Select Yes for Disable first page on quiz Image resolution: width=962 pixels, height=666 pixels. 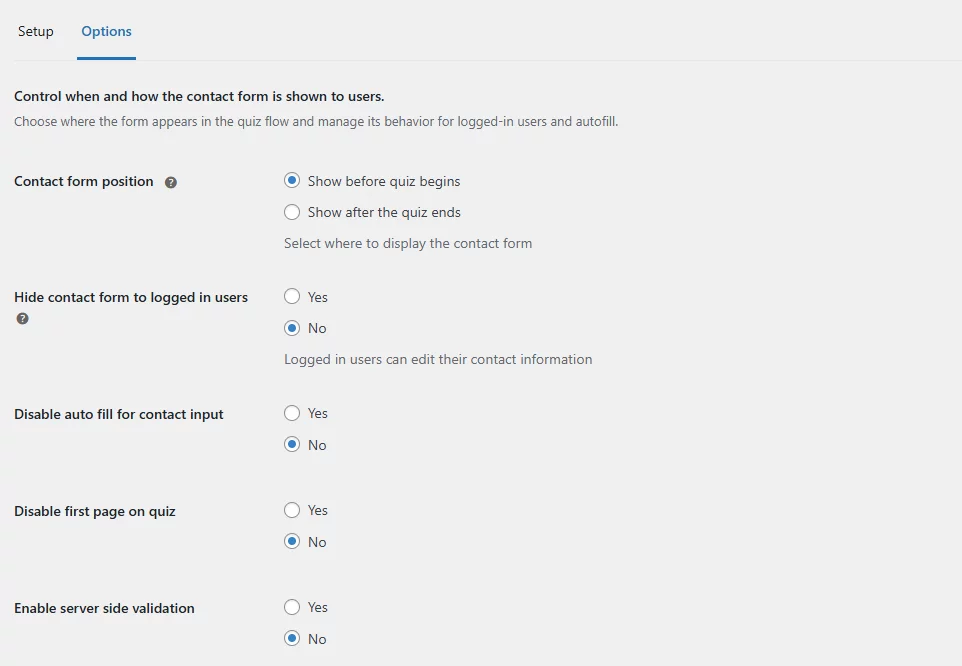coord(292,510)
